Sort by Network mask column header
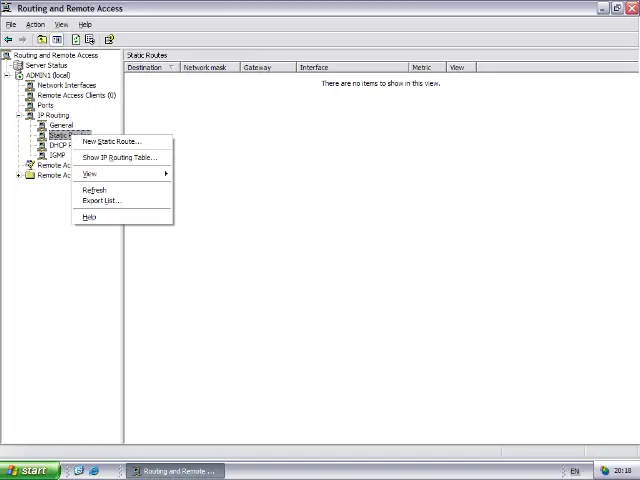 (x=210, y=67)
